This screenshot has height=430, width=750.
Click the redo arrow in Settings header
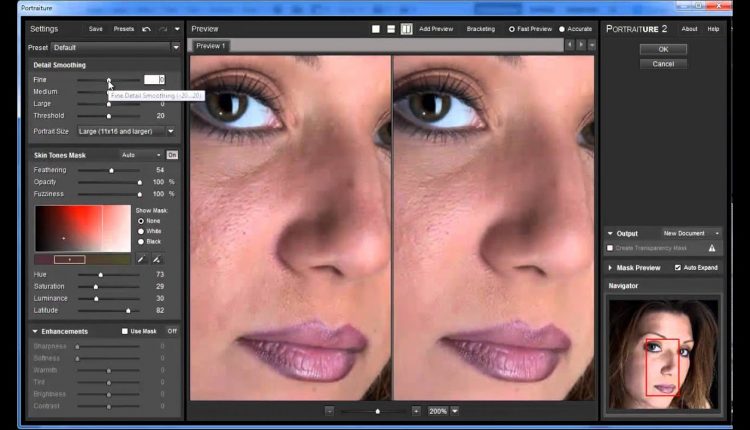click(x=163, y=29)
